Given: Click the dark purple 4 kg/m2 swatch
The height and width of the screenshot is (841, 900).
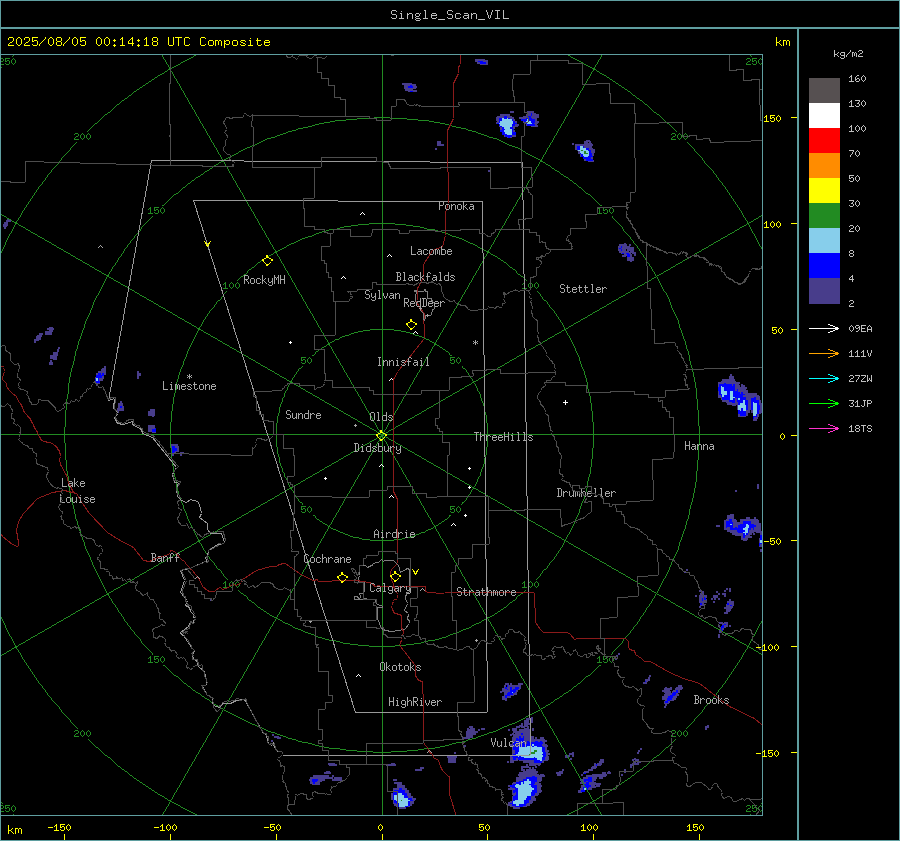Looking at the screenshot, I should point(824,290).
